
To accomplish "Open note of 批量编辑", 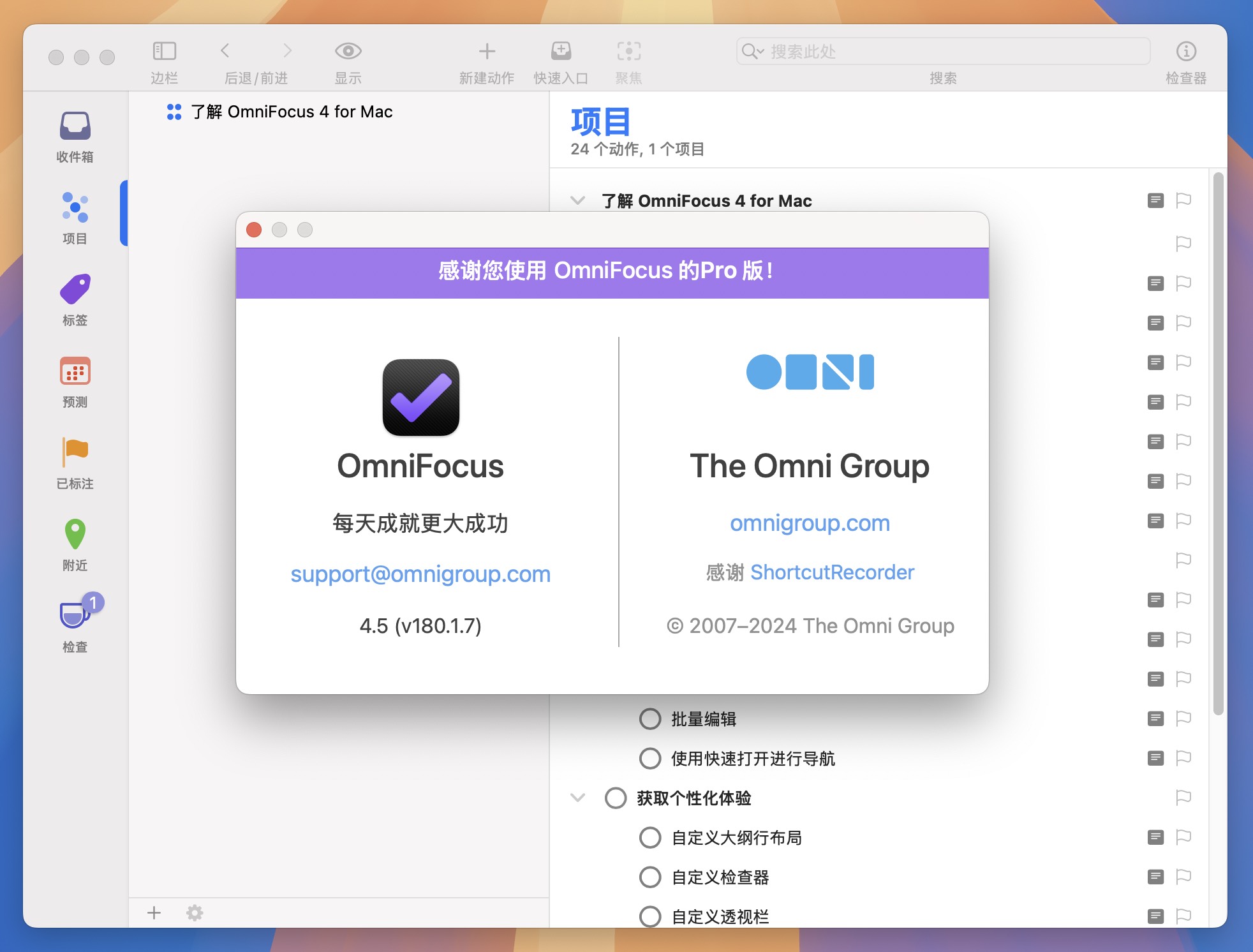I will (x=1155, y=719).
